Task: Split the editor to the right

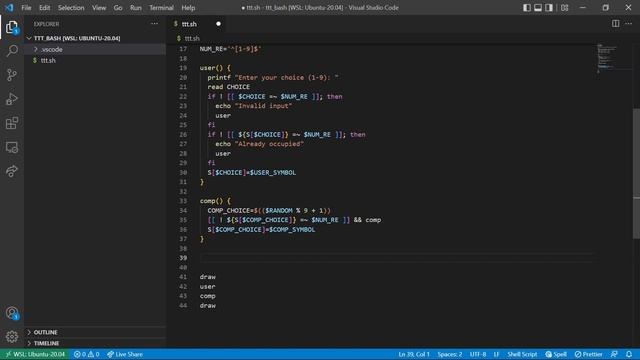Action: pos(616,24)
